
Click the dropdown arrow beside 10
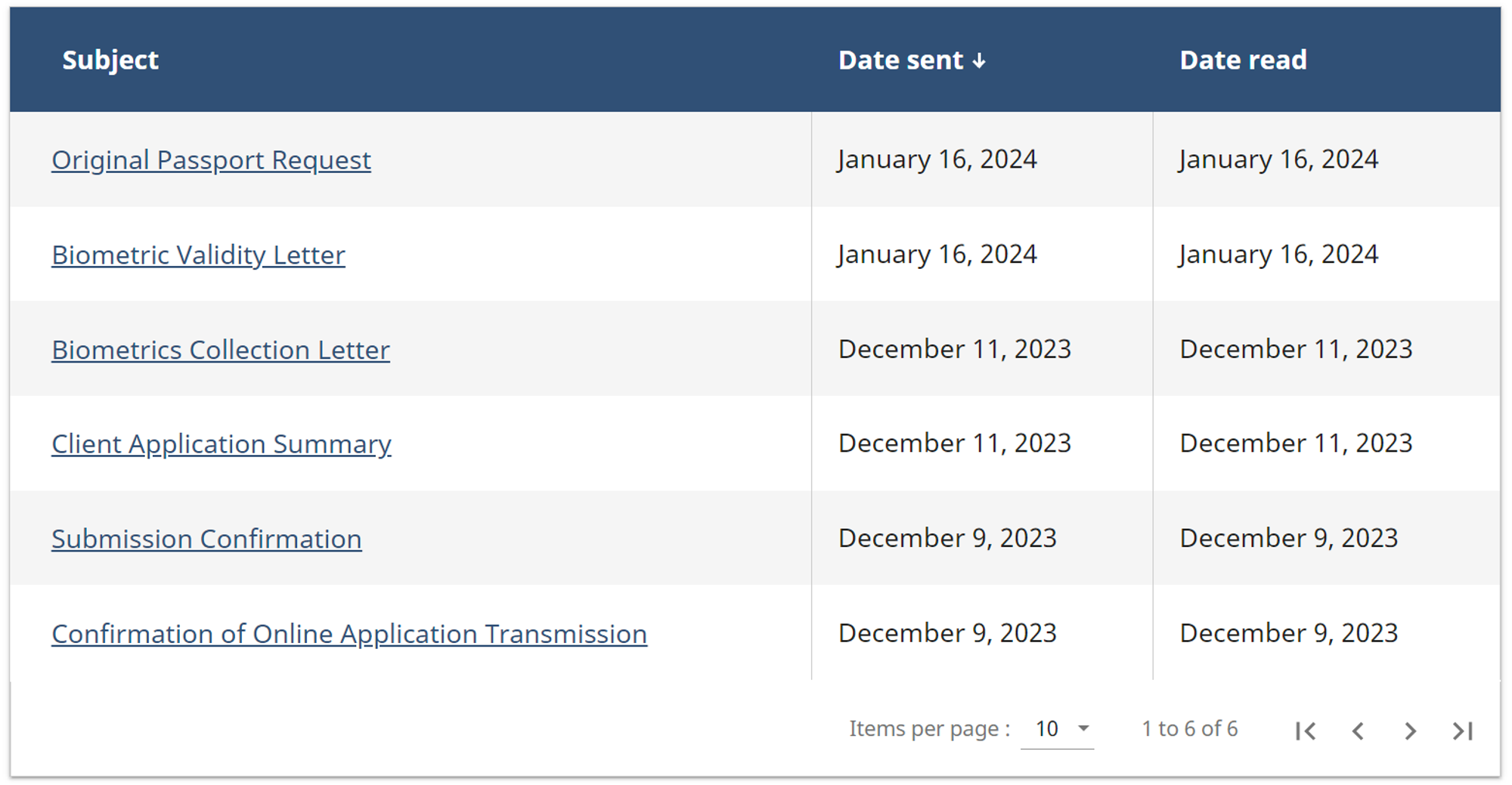click(1083, 728)
